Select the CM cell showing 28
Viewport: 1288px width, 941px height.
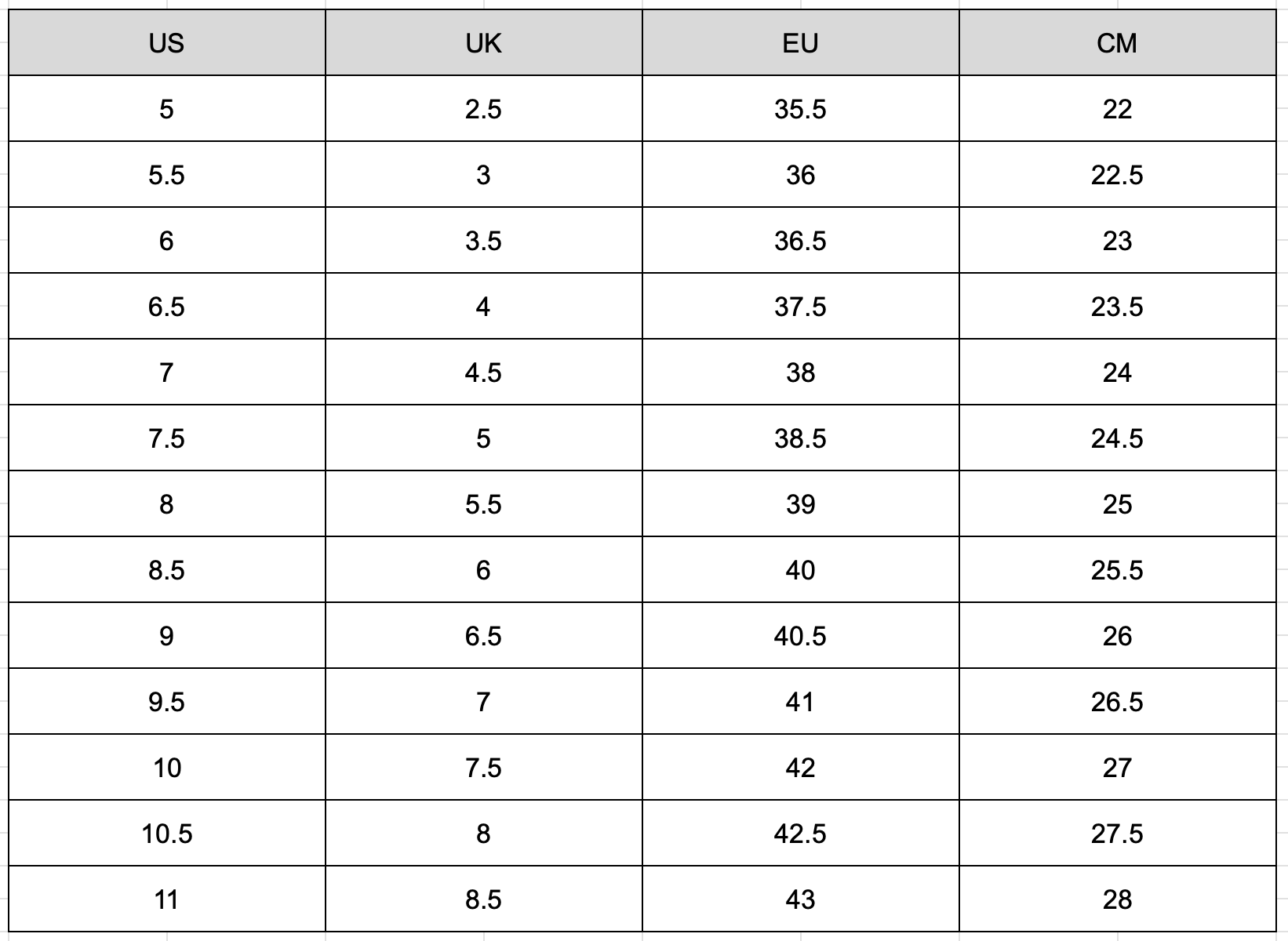click(1117, 899)
